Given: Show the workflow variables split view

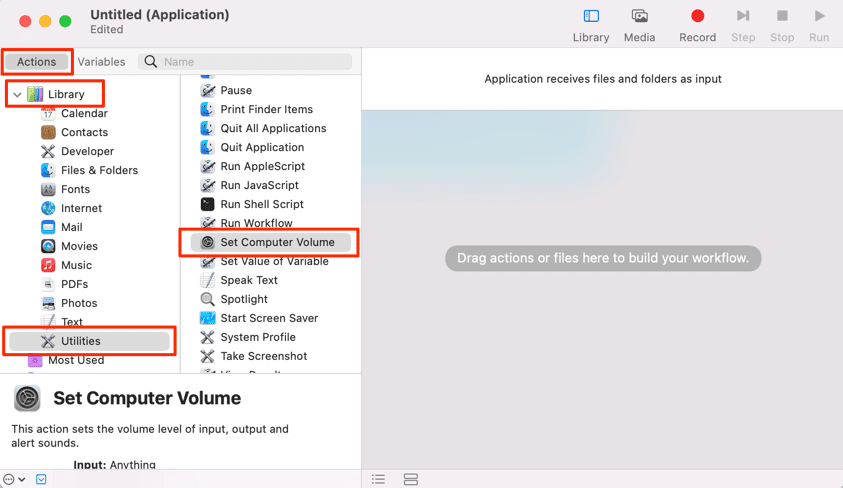Looking at the screenshot, I should point(411,479).
